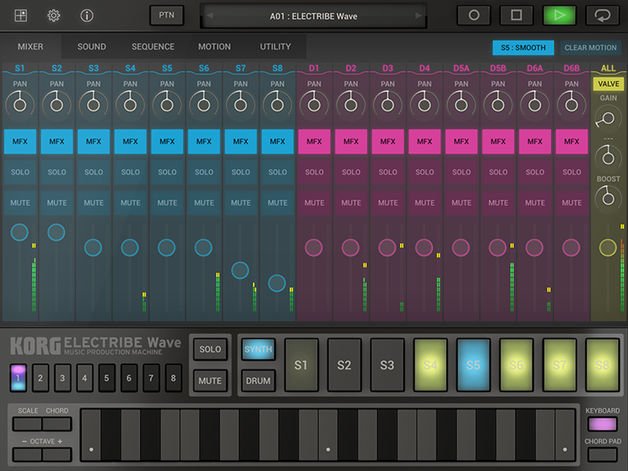Click the BOOST knob
628x471 pixels.
tap(608, 198)
